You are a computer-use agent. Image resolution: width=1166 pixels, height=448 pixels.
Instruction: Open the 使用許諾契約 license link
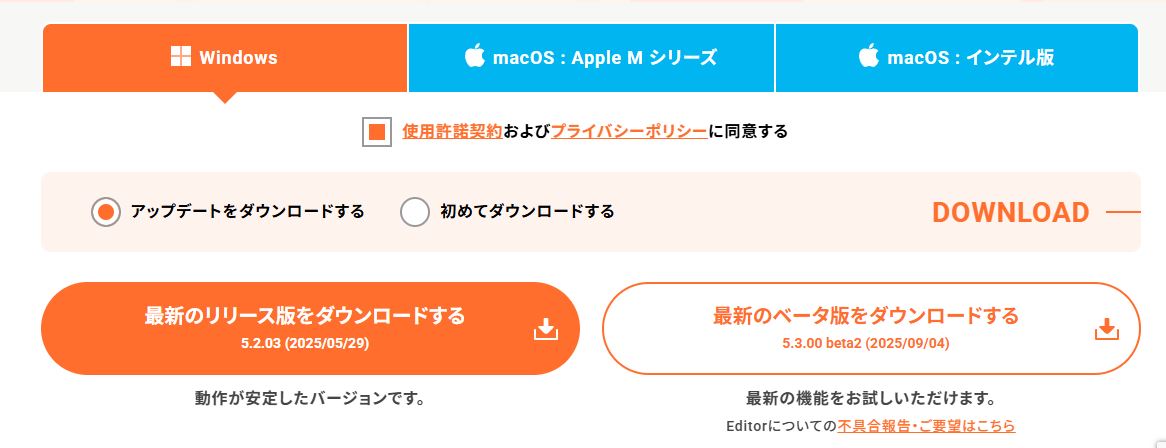pyautogui.click(x=452, y=131)
